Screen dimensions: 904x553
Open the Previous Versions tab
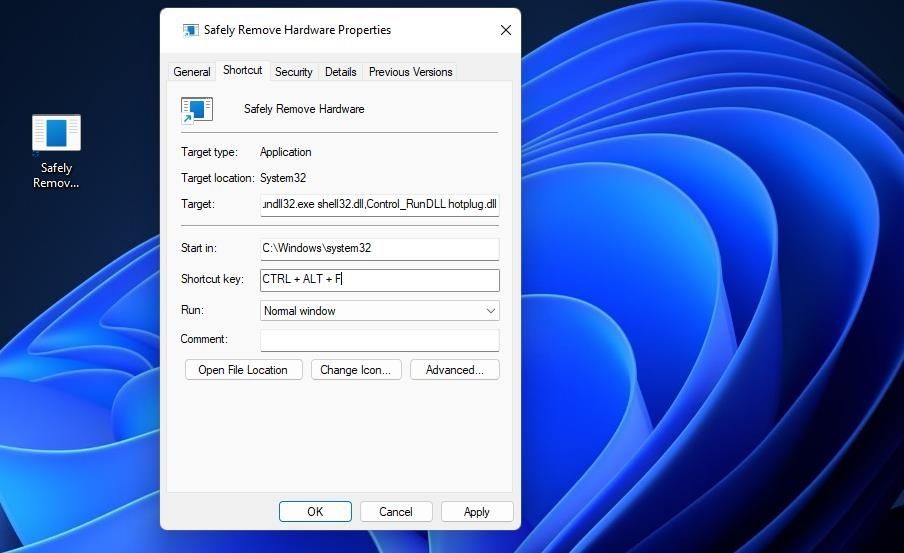click(410, 72)
